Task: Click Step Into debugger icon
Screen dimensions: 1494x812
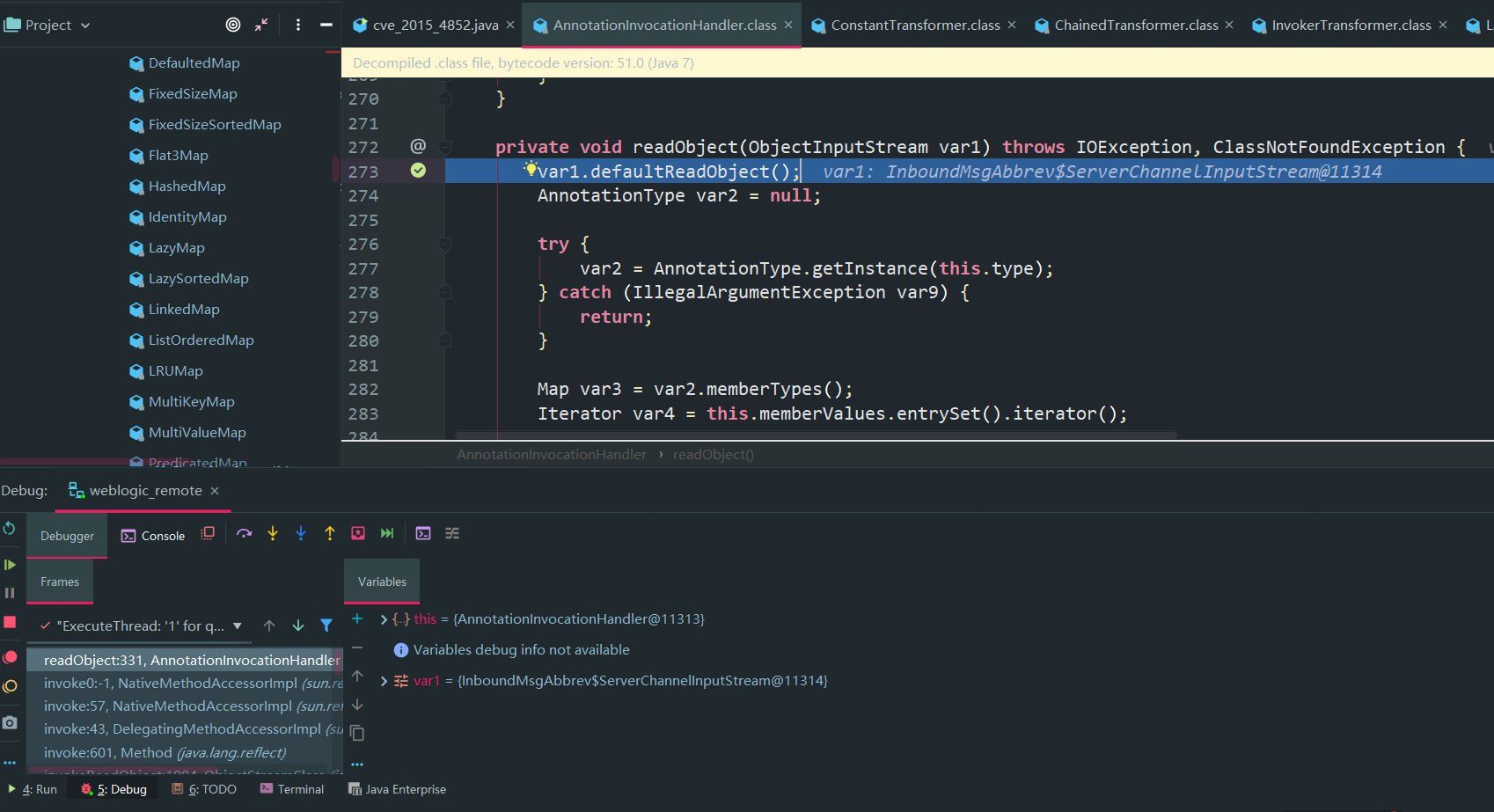Action: point(273,533)
